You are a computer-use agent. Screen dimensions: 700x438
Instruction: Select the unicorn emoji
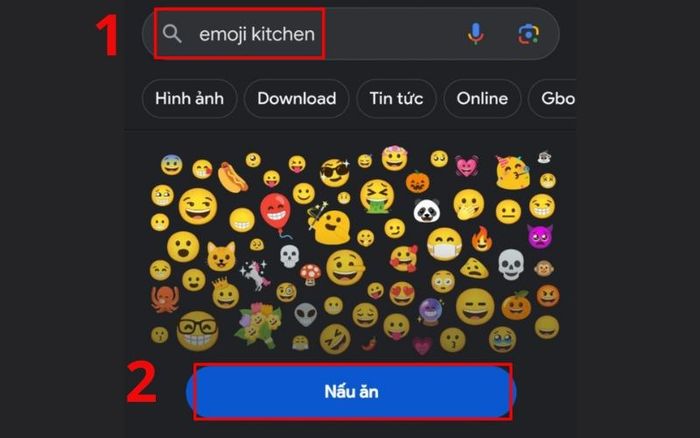pos(255,275)
